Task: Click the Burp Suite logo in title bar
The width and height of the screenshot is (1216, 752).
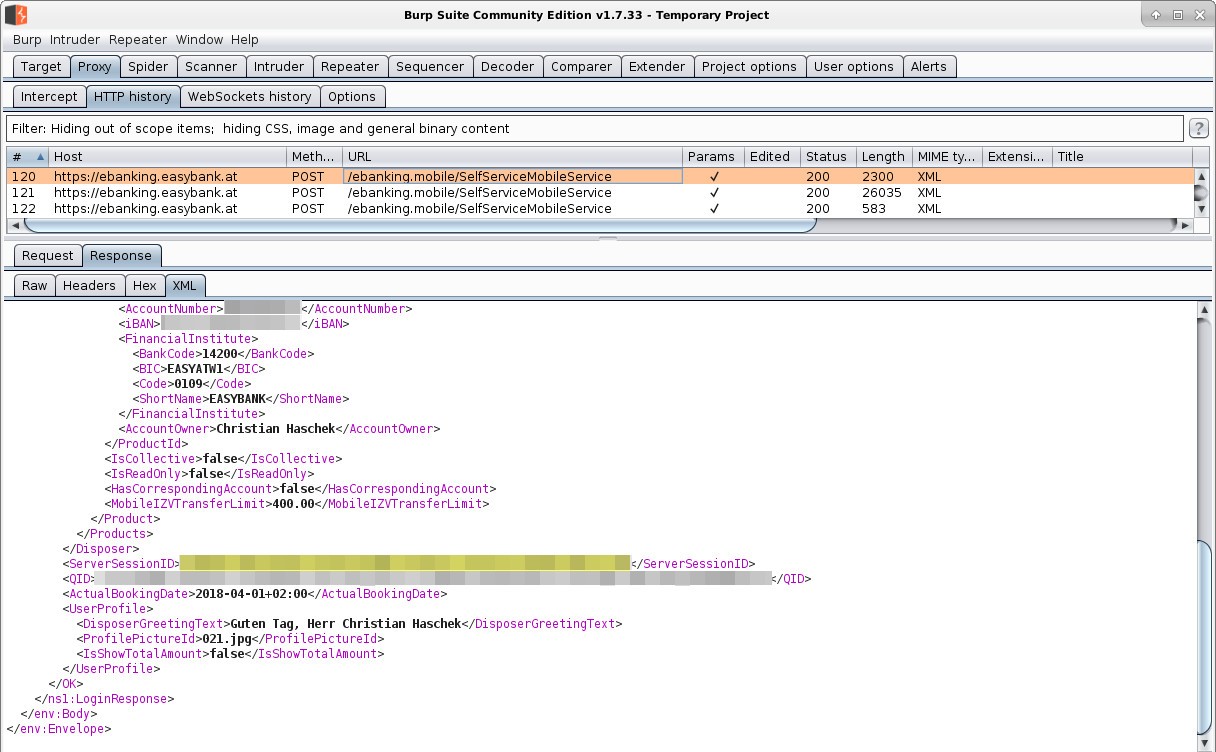Action: 16,15
